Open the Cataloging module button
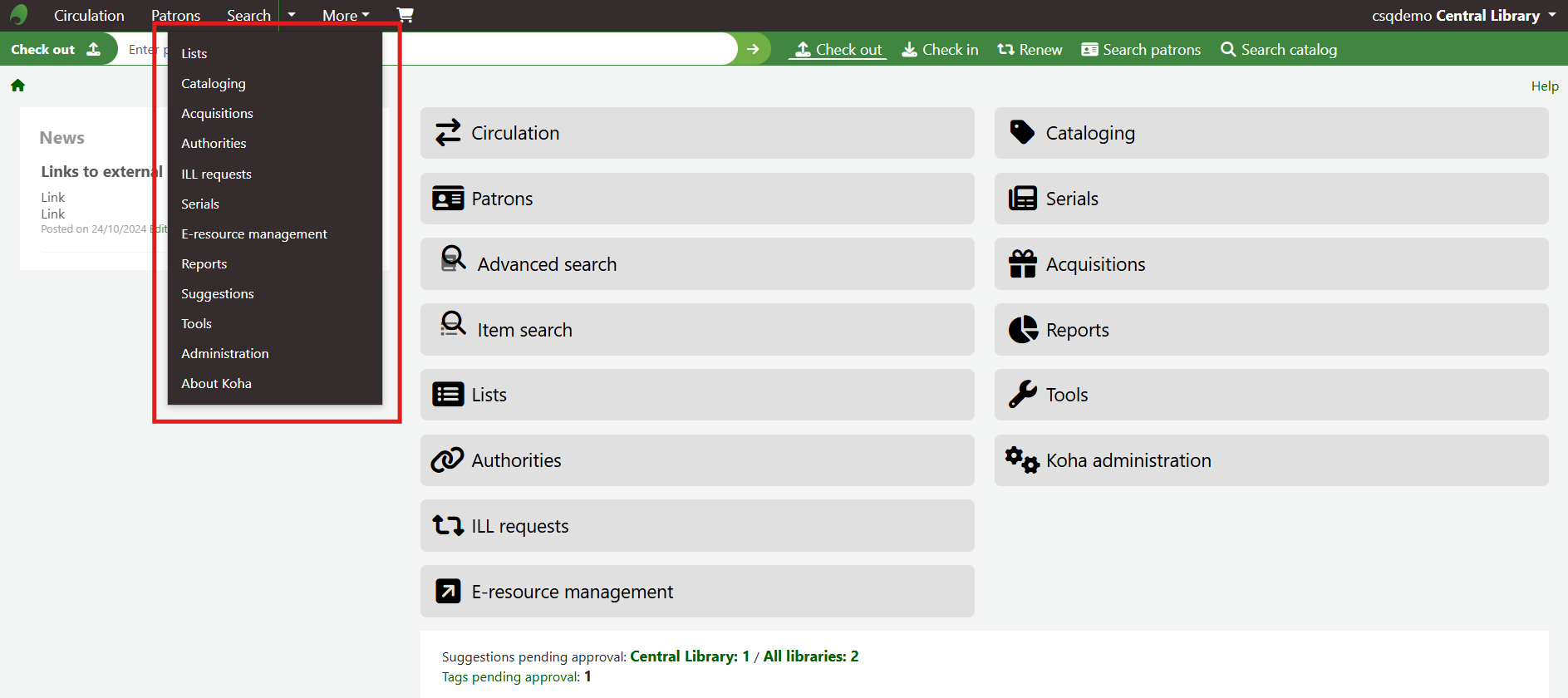The width and height of the screenshot is (1568, 698). pos(1271,133)
